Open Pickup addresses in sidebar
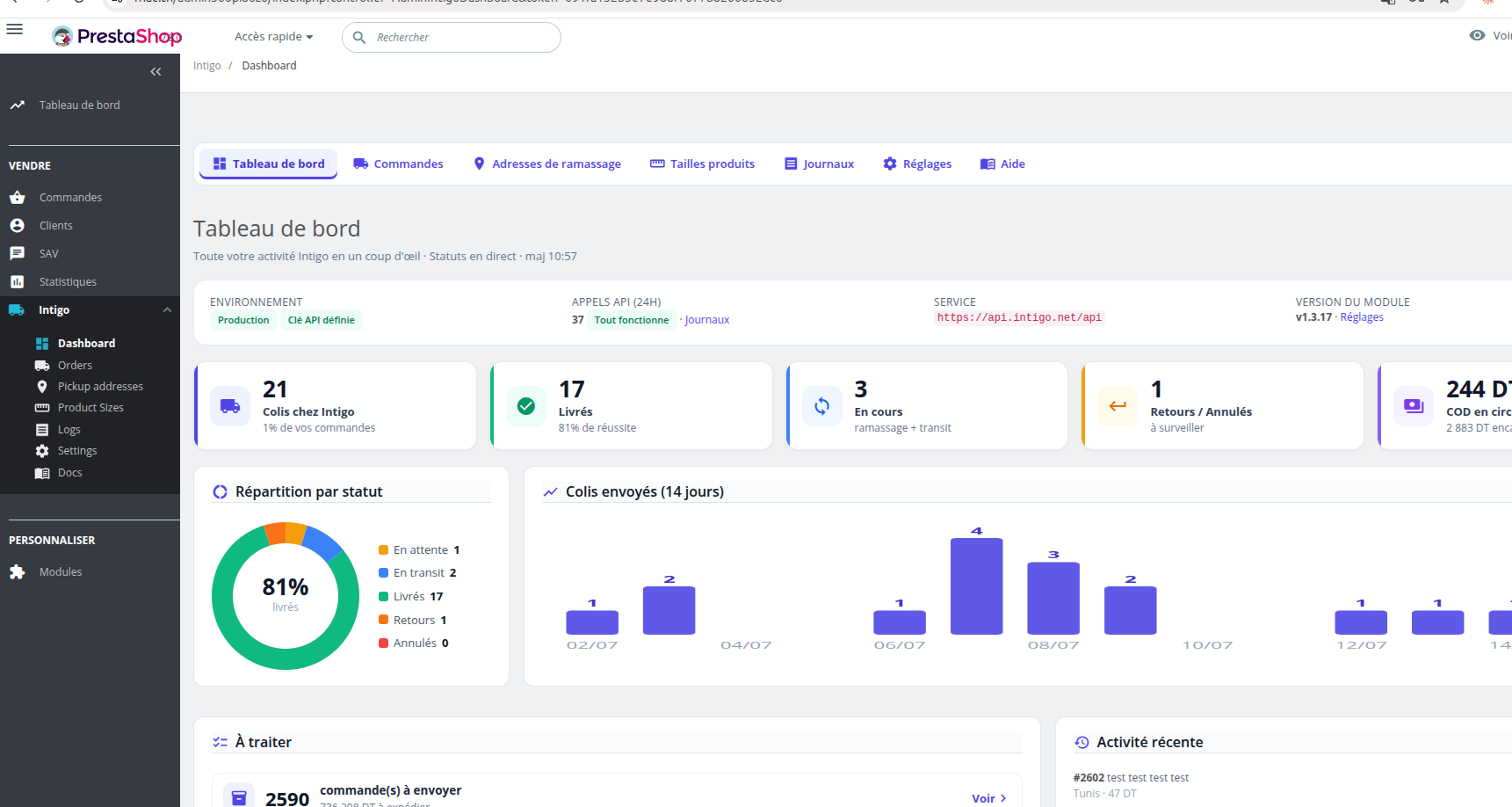The image size is (1512, 807). pos(100,387)
